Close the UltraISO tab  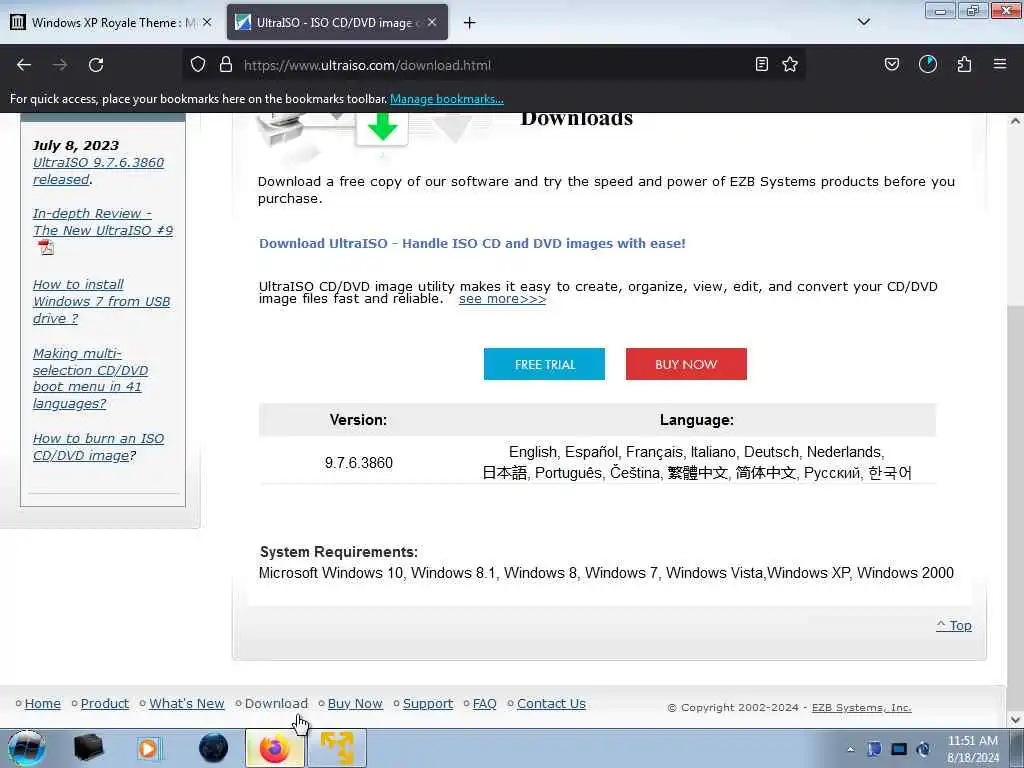click(x=432, y=22)
